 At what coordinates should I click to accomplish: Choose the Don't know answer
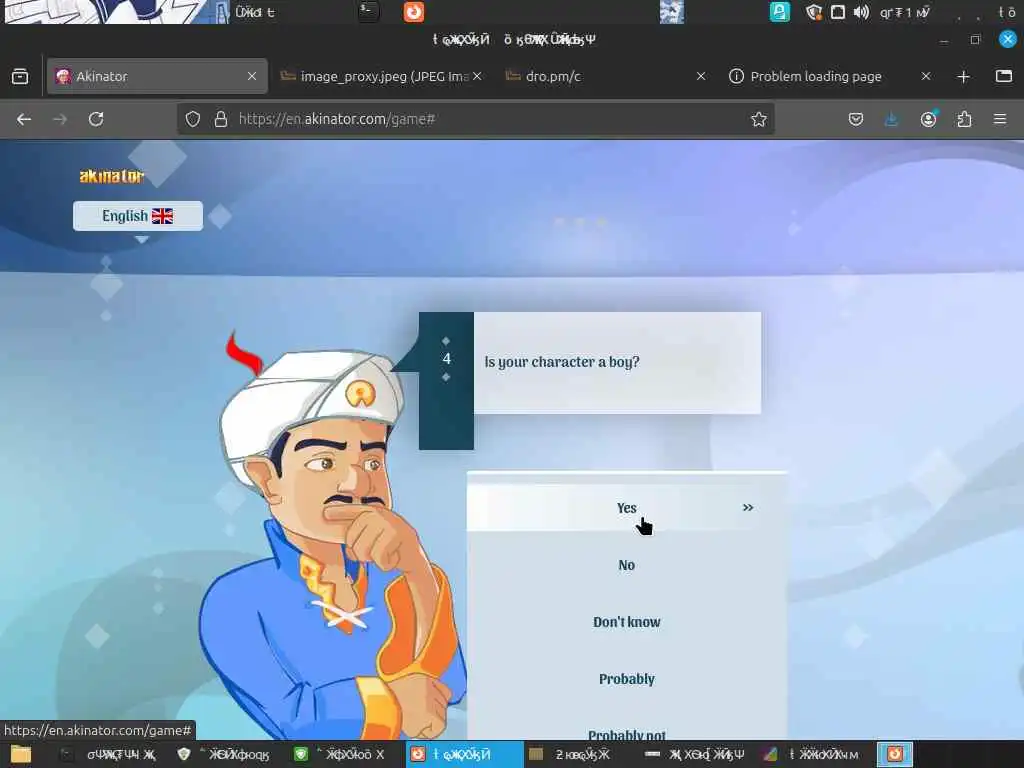[627, 622]
